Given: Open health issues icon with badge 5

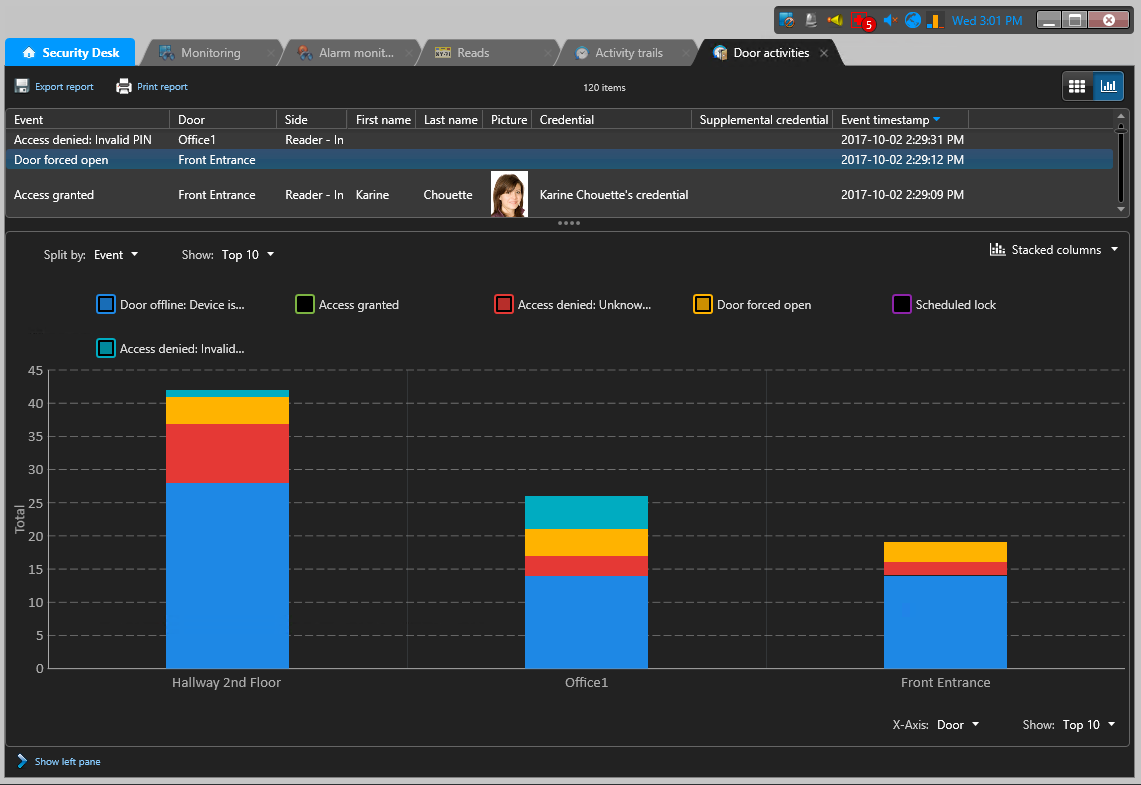Looking at the screenshot, I should click(861, 21).
